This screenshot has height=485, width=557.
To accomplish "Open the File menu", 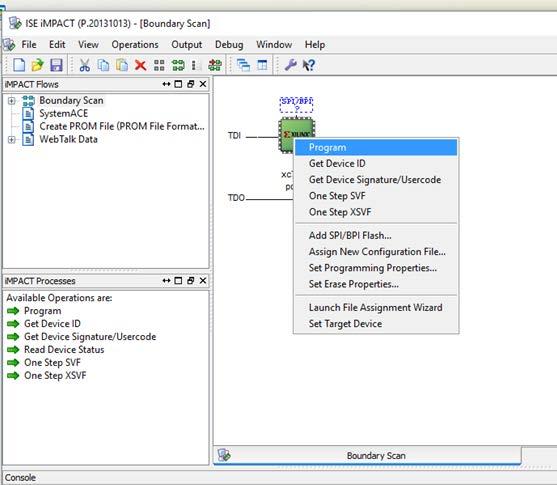I will click(x=29, y=45).
